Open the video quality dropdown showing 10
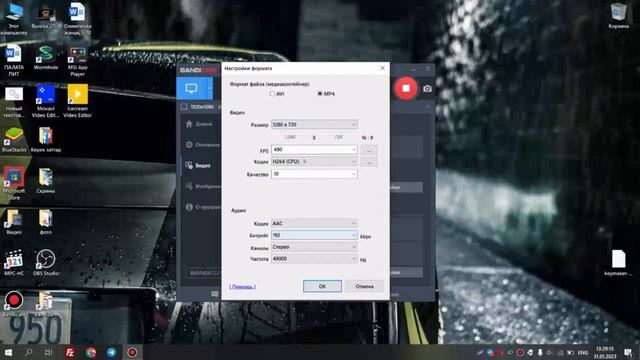Viewport: 640px width, 360px height. tap(314, 174)
